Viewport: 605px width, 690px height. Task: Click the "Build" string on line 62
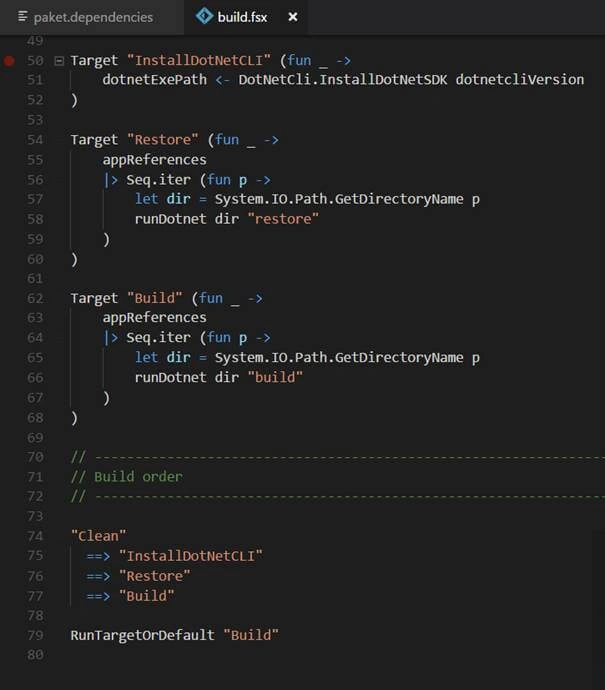[154, 298]
